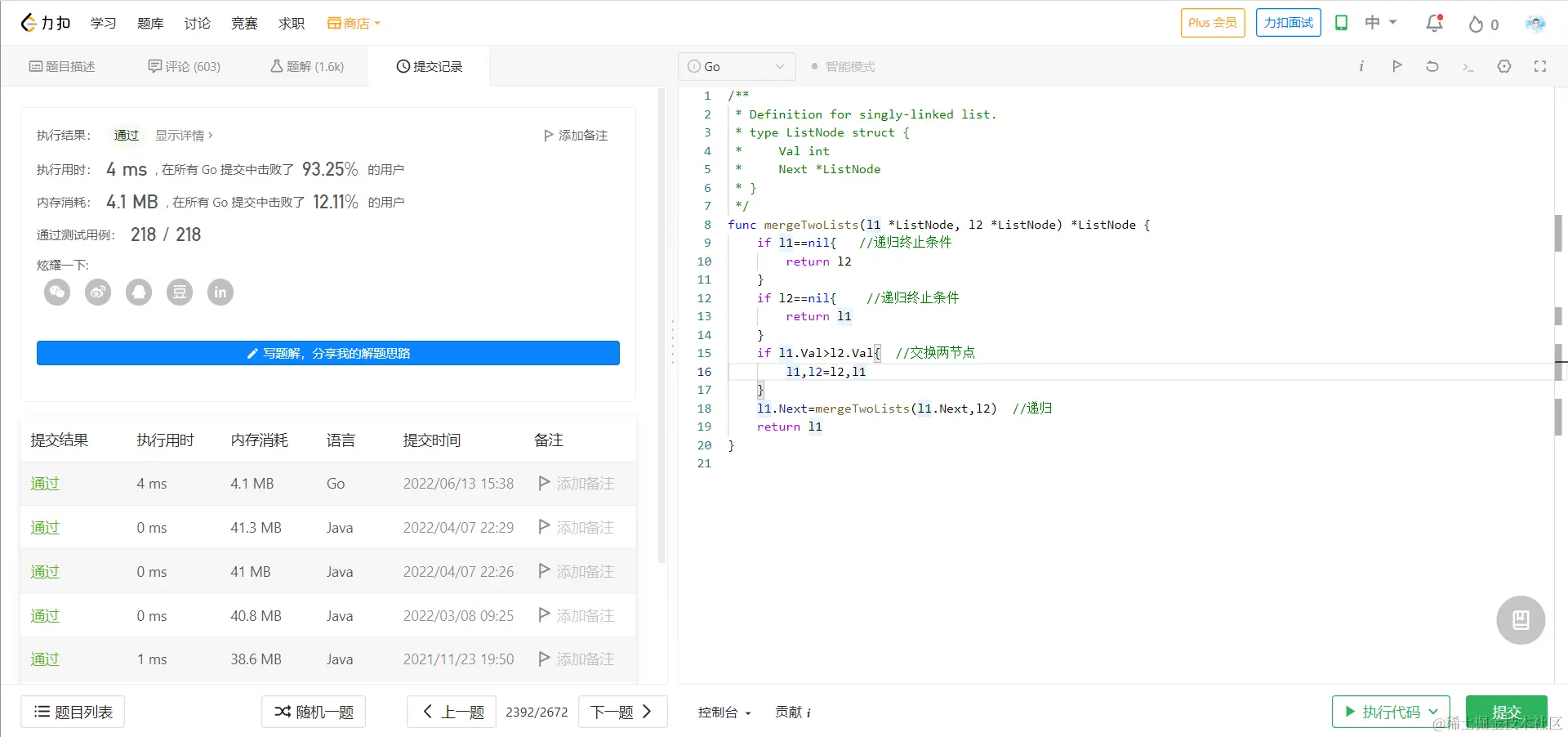Open the 题目列表 problem list
The width and height of the screenshot is (1568, 737).
tap(73, 712)
